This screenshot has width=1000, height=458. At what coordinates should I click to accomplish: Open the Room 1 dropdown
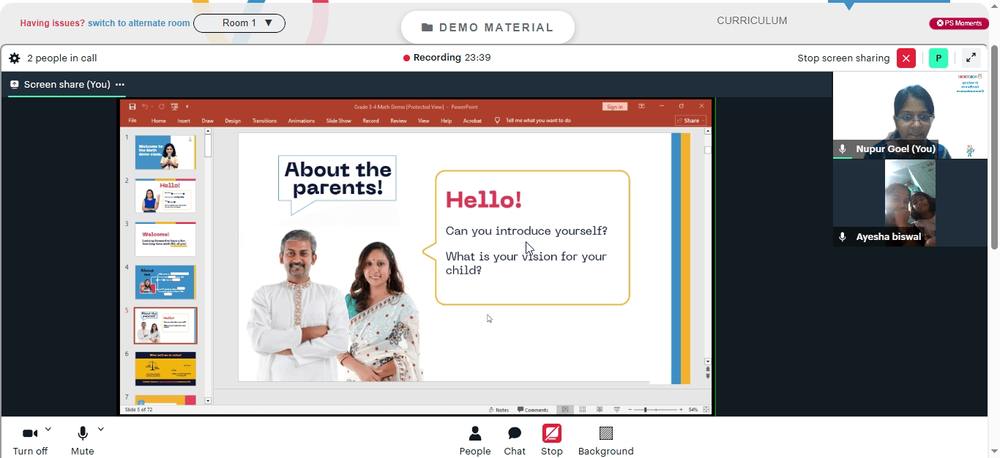[239, 24]
